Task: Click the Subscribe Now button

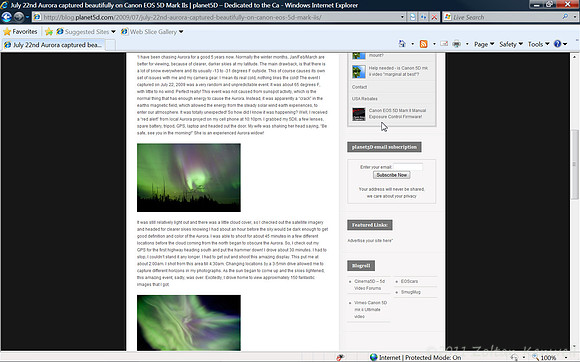Action: [391, 175]
